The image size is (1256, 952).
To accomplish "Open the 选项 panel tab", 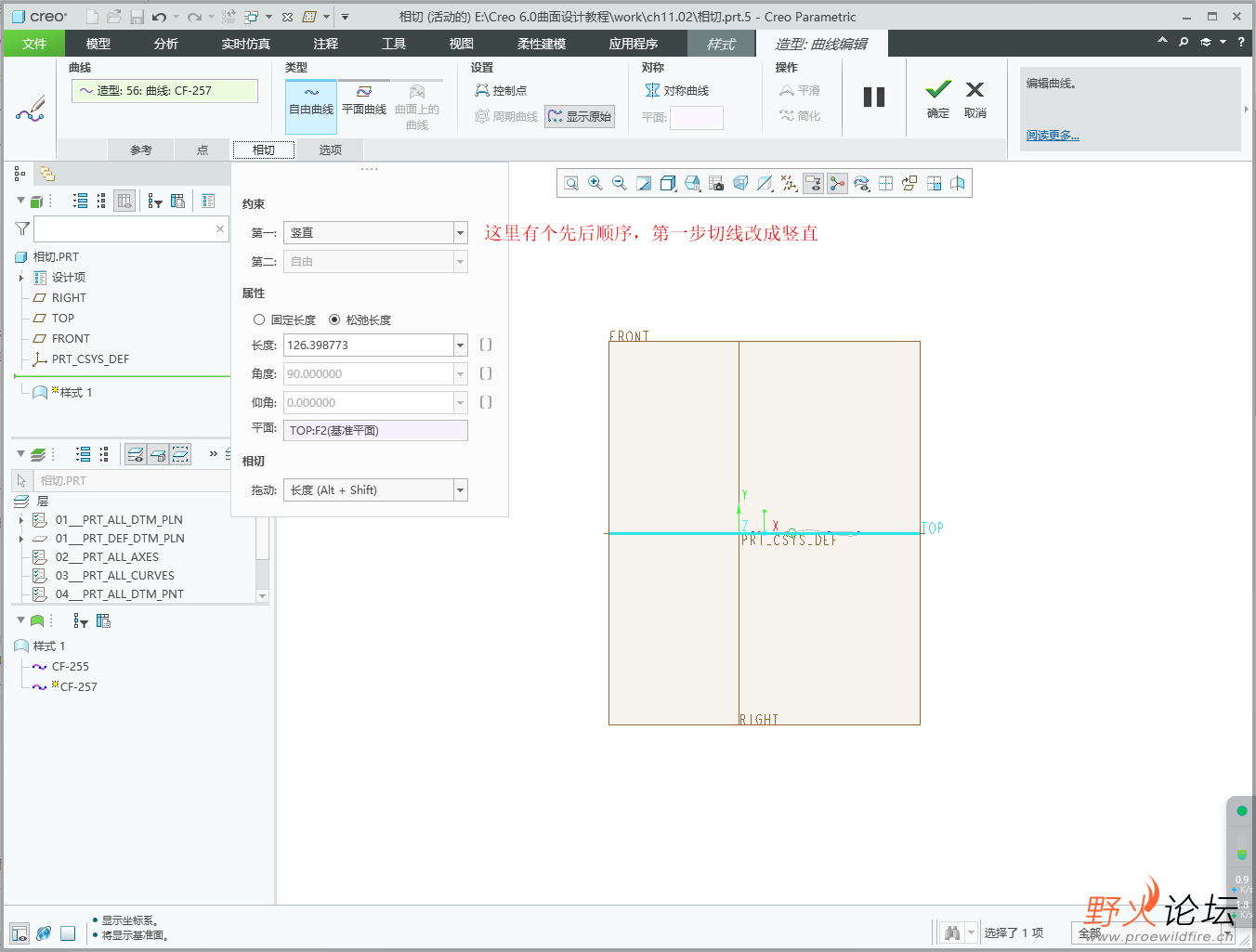I will [331, 150].
